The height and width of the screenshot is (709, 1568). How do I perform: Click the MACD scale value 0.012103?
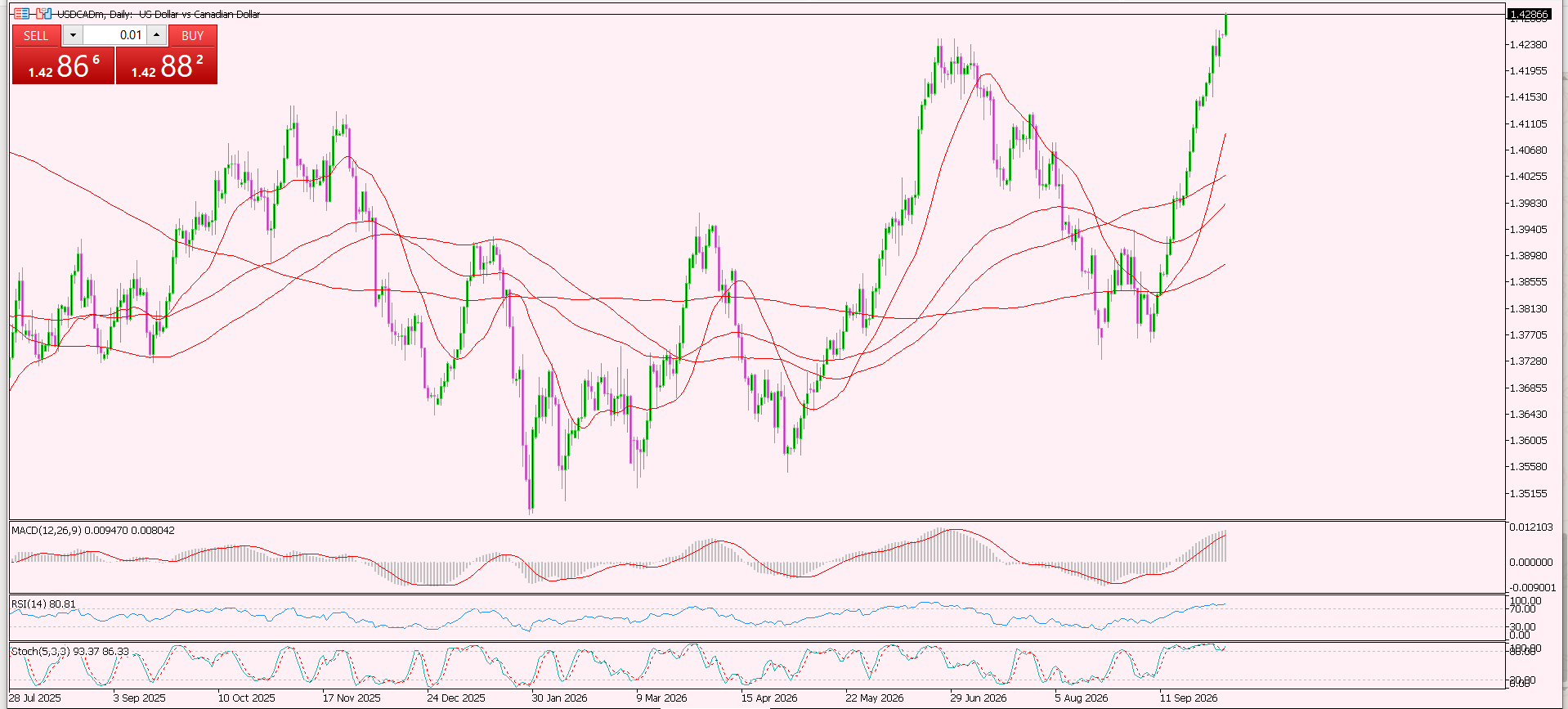pos(1531,527)
